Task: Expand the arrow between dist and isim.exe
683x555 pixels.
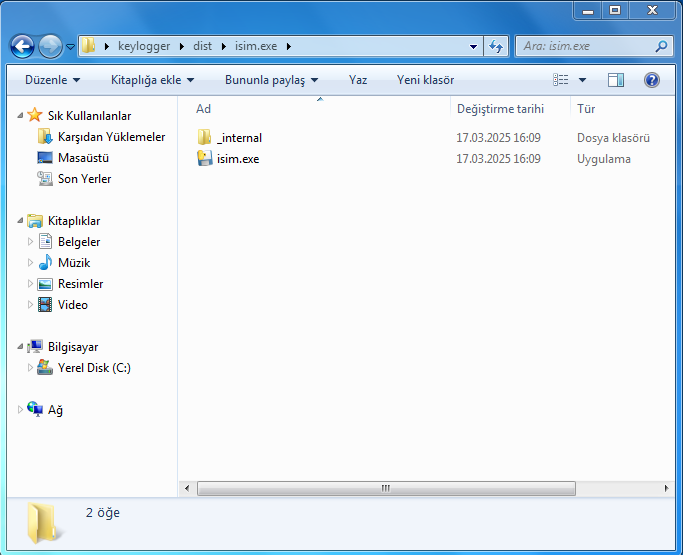Action: coord(223,46)
